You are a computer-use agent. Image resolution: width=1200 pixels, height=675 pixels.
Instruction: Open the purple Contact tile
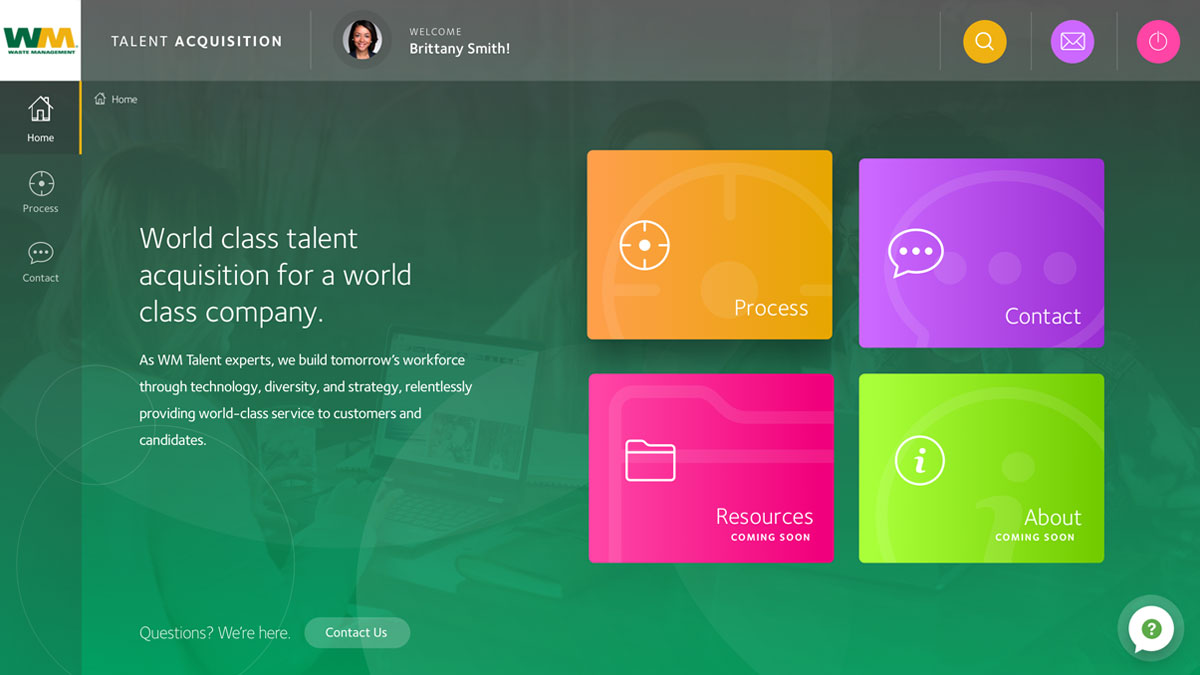click(x=981, y=252)
